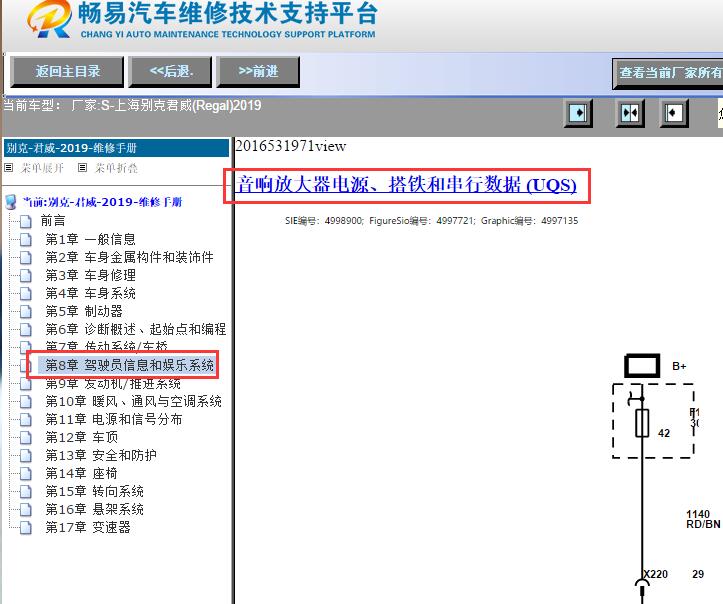The width and height of the screenshot is (723, 604).
Task: Open 第17章 变速器
Action: (x=88, y=527)
